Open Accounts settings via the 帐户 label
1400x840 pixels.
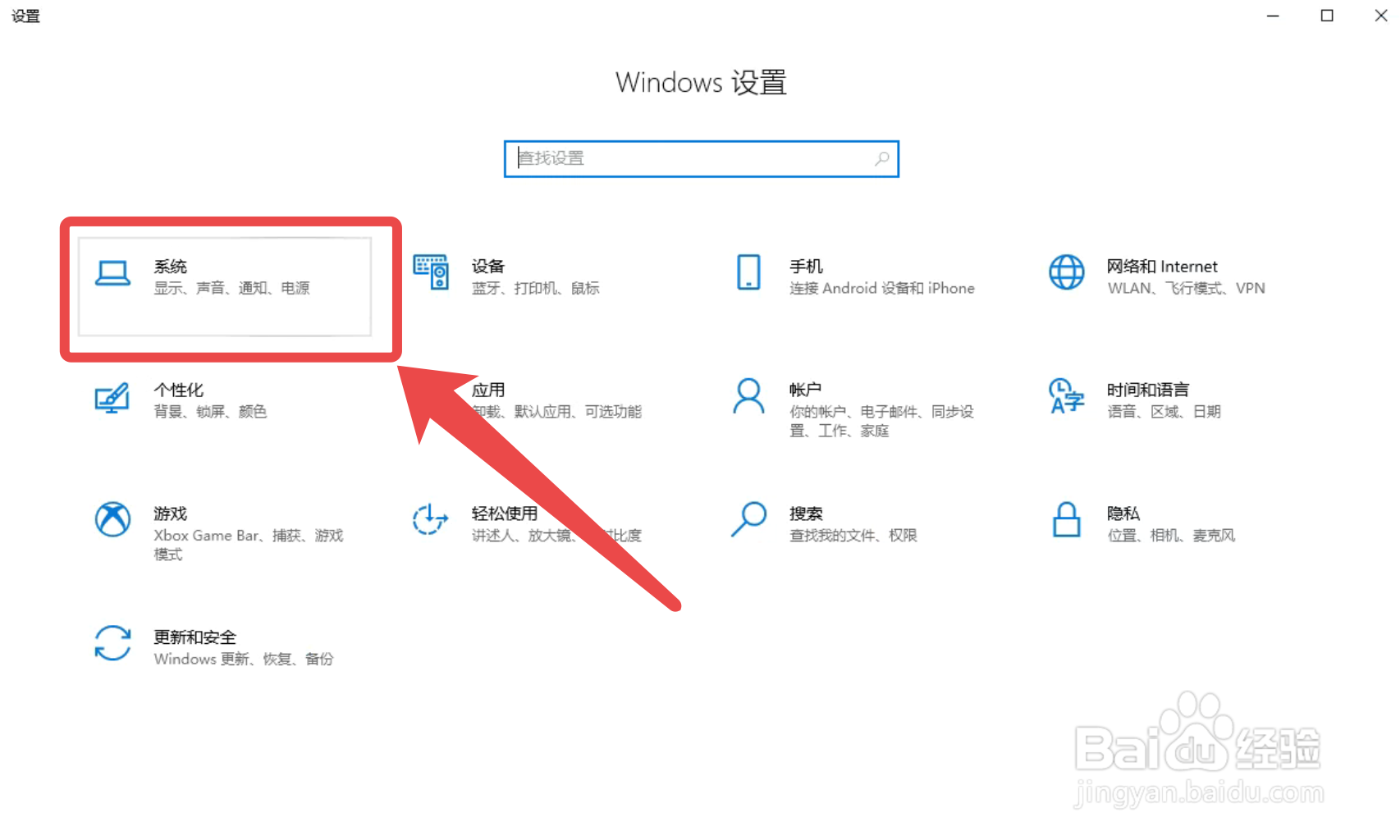[x=804, y=390]
